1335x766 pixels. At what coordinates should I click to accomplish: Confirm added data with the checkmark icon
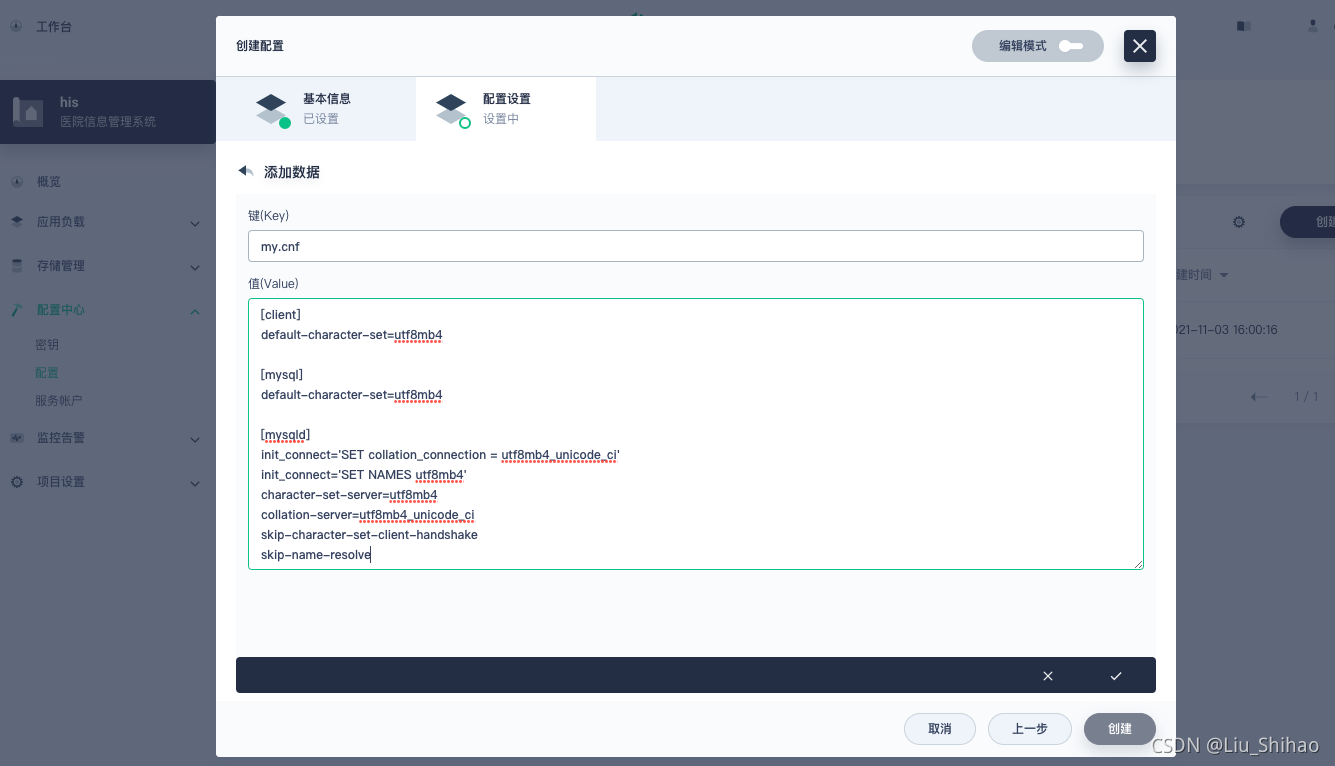point(1116,676)
